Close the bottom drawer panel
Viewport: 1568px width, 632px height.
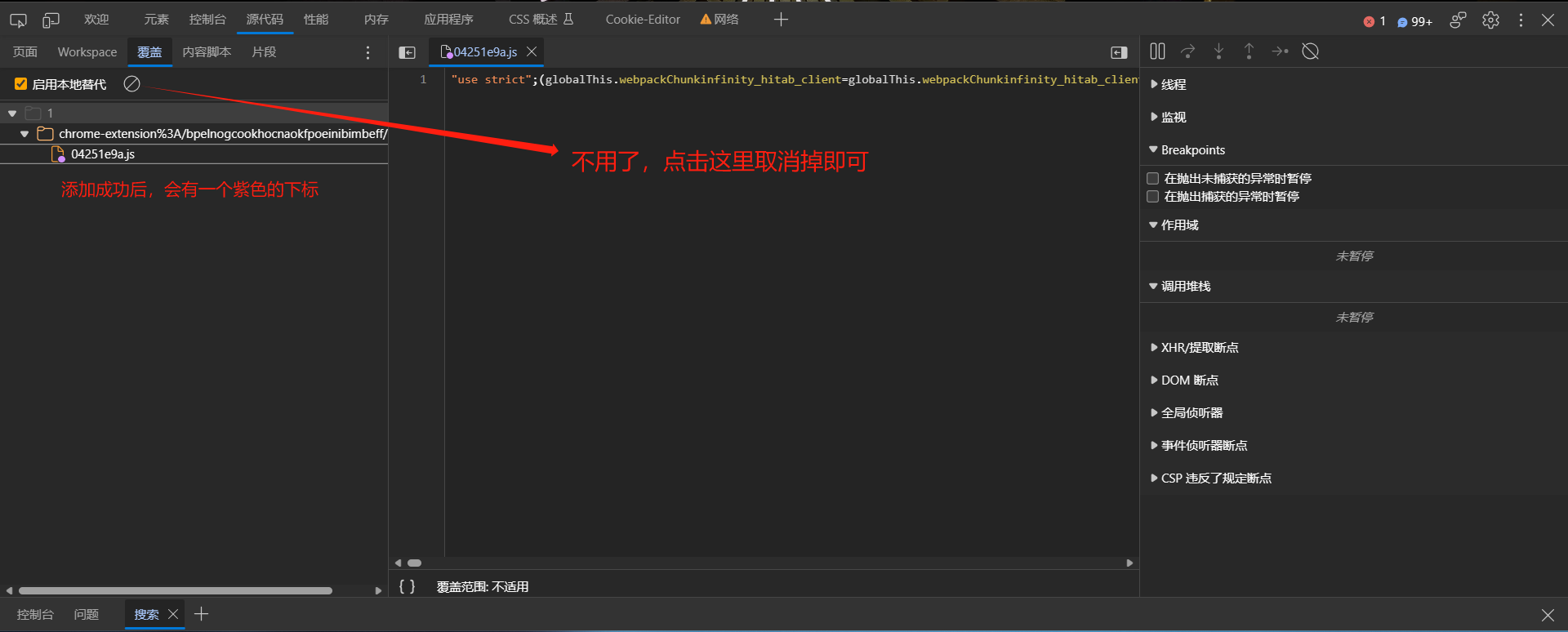click(x=1548, y=615)
